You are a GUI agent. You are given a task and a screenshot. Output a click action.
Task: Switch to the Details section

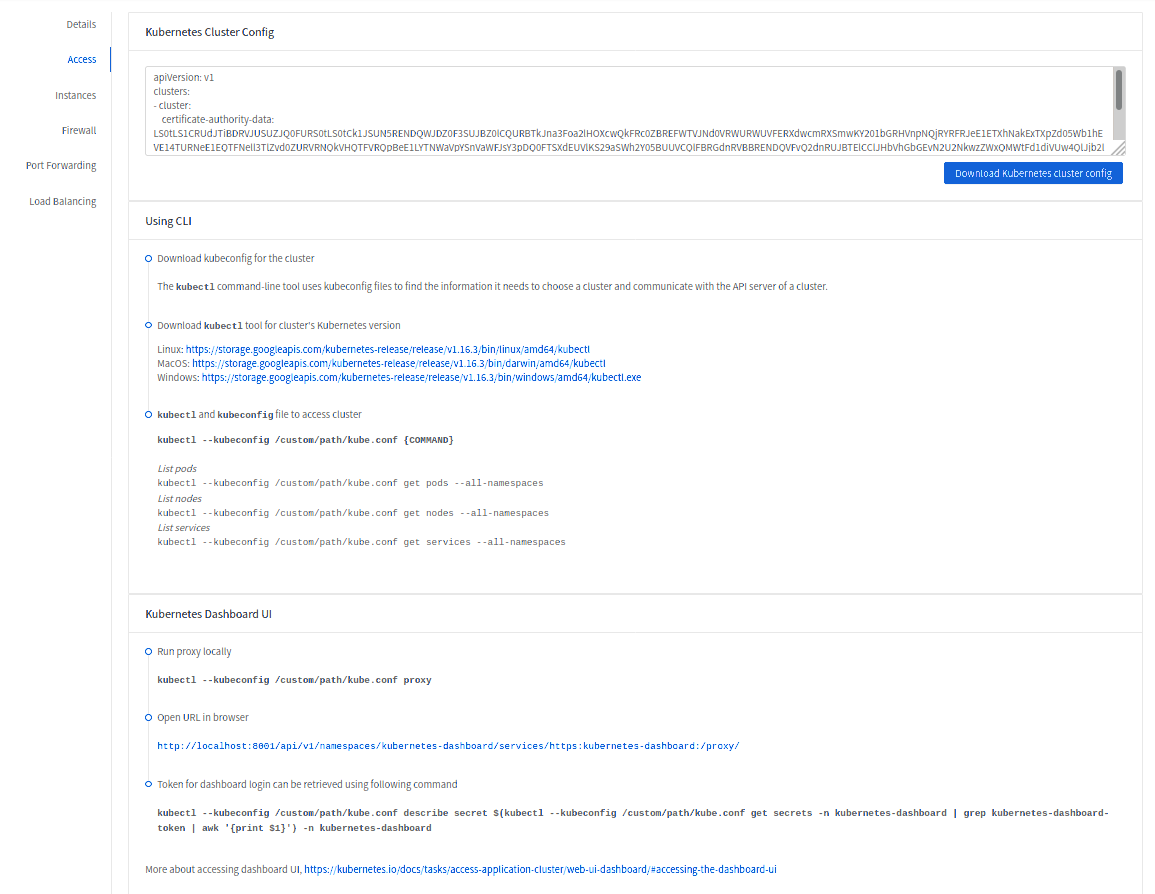click(81, 24)
